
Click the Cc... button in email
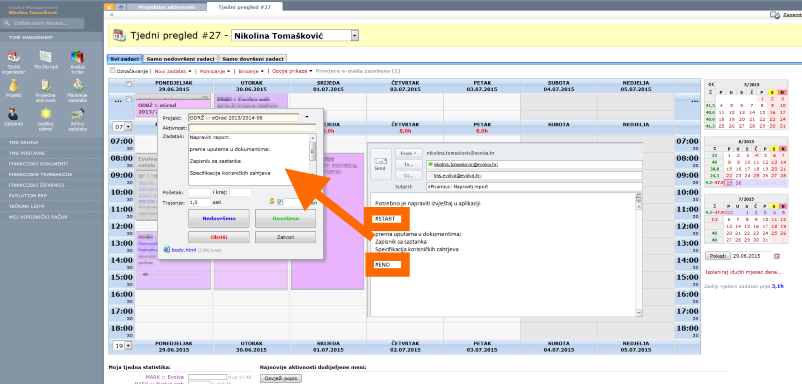(x=408, y=175)
